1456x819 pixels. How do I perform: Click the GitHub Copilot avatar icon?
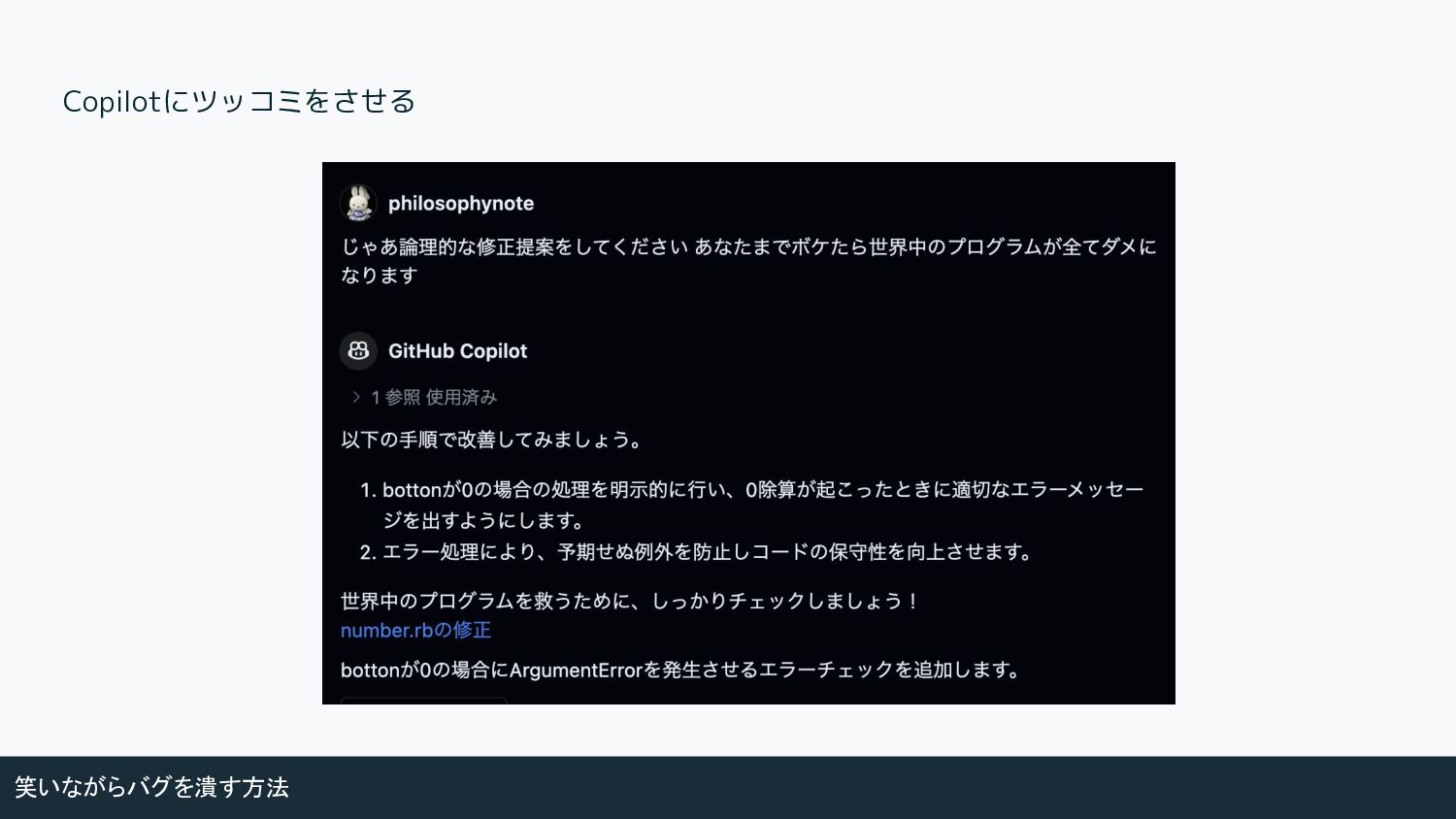tap(358, 350)
